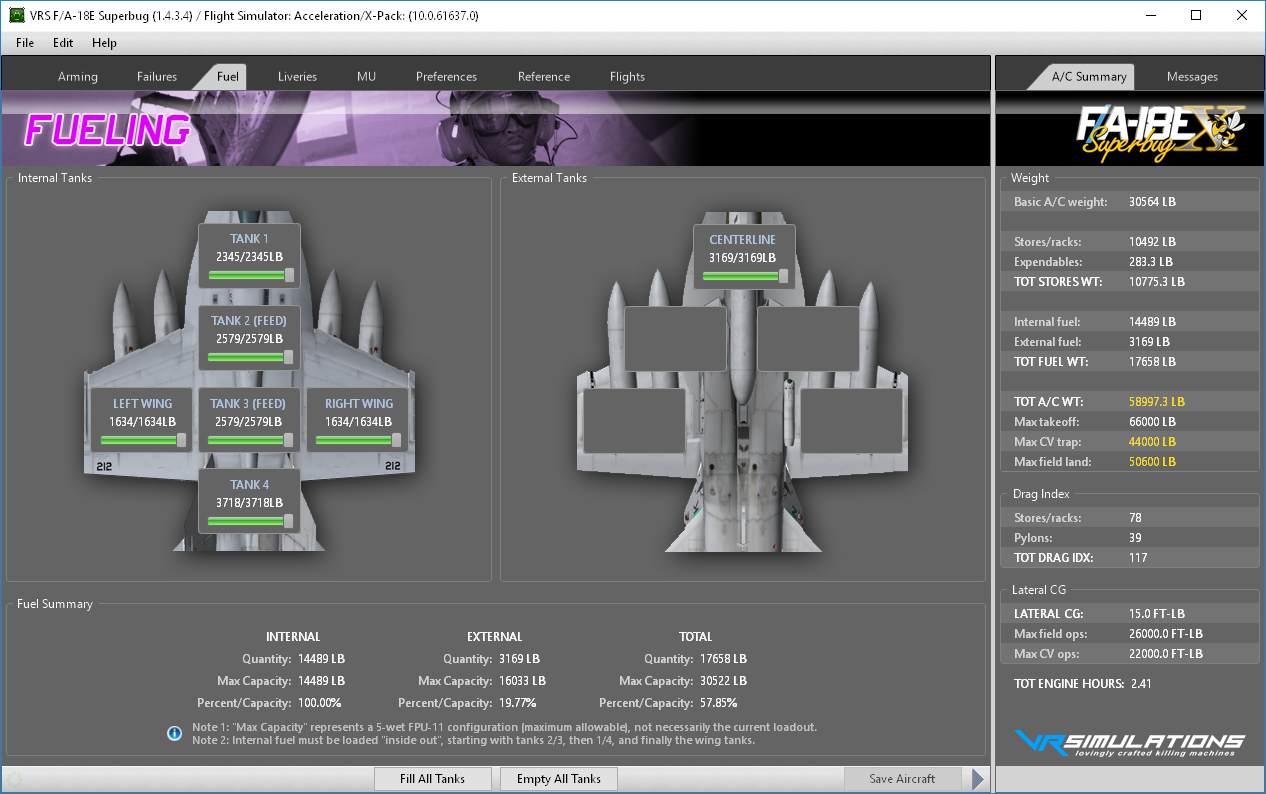Click the TOT FUEL WT value 17658 LB
Viewport: 1266px width, 794px height.
pos(1152,362)
